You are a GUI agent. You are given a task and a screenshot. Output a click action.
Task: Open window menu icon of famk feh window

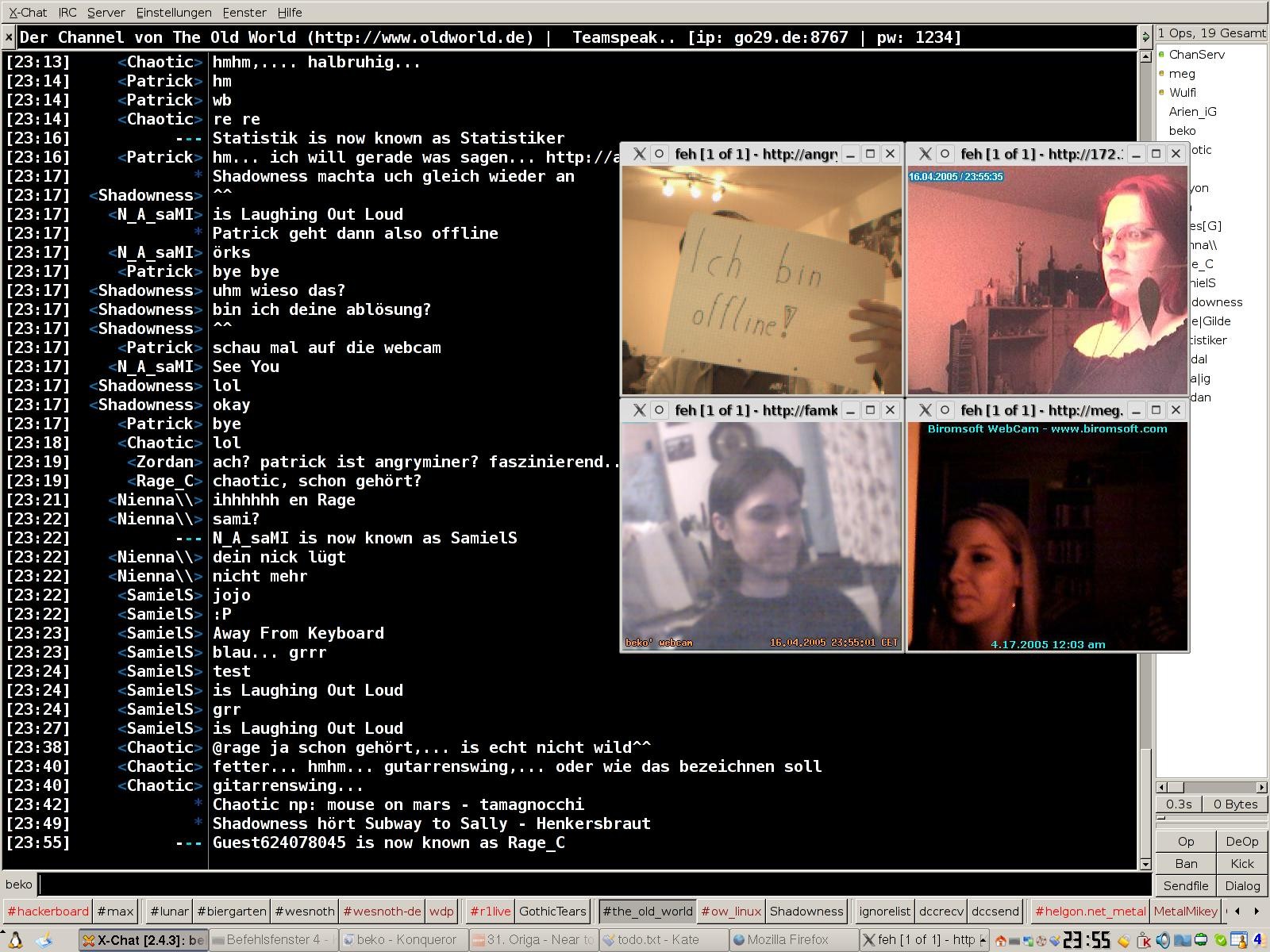pos(639,410)
